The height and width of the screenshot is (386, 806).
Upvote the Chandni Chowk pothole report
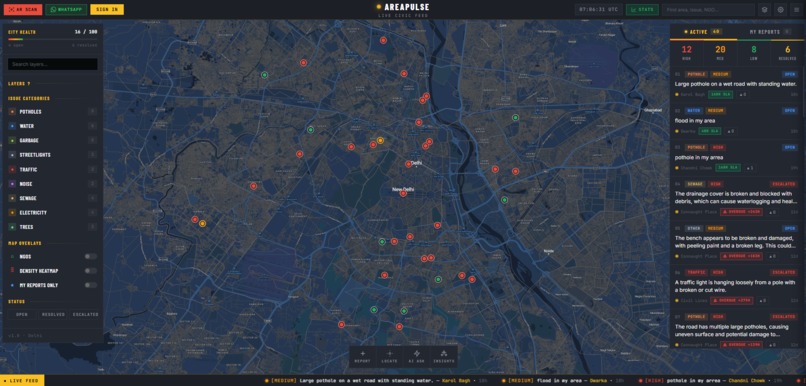point(750,168)
